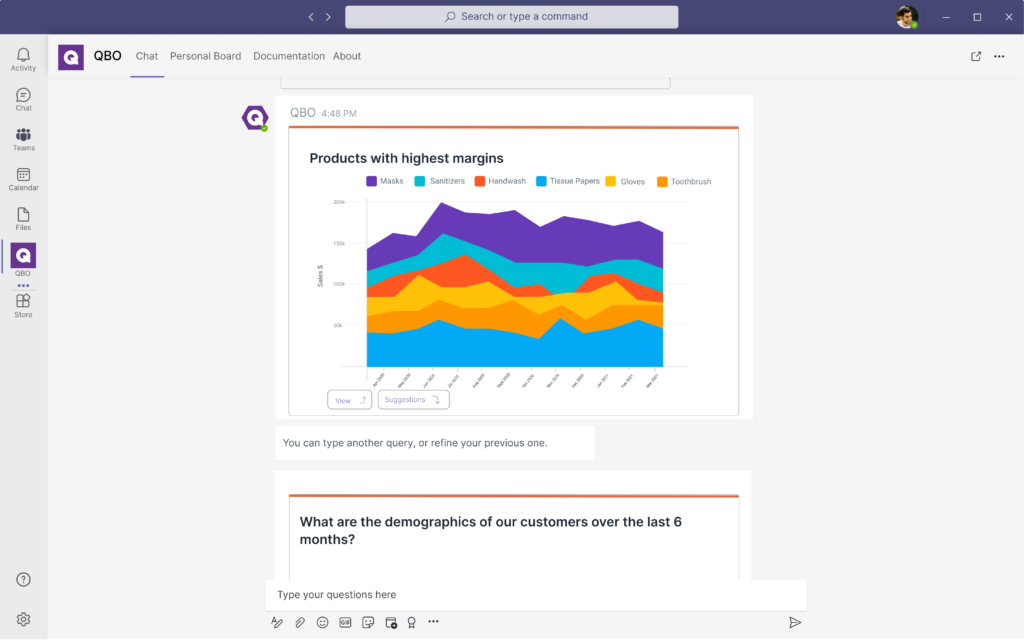Open the Teams section in sidebar

point(23,139)
